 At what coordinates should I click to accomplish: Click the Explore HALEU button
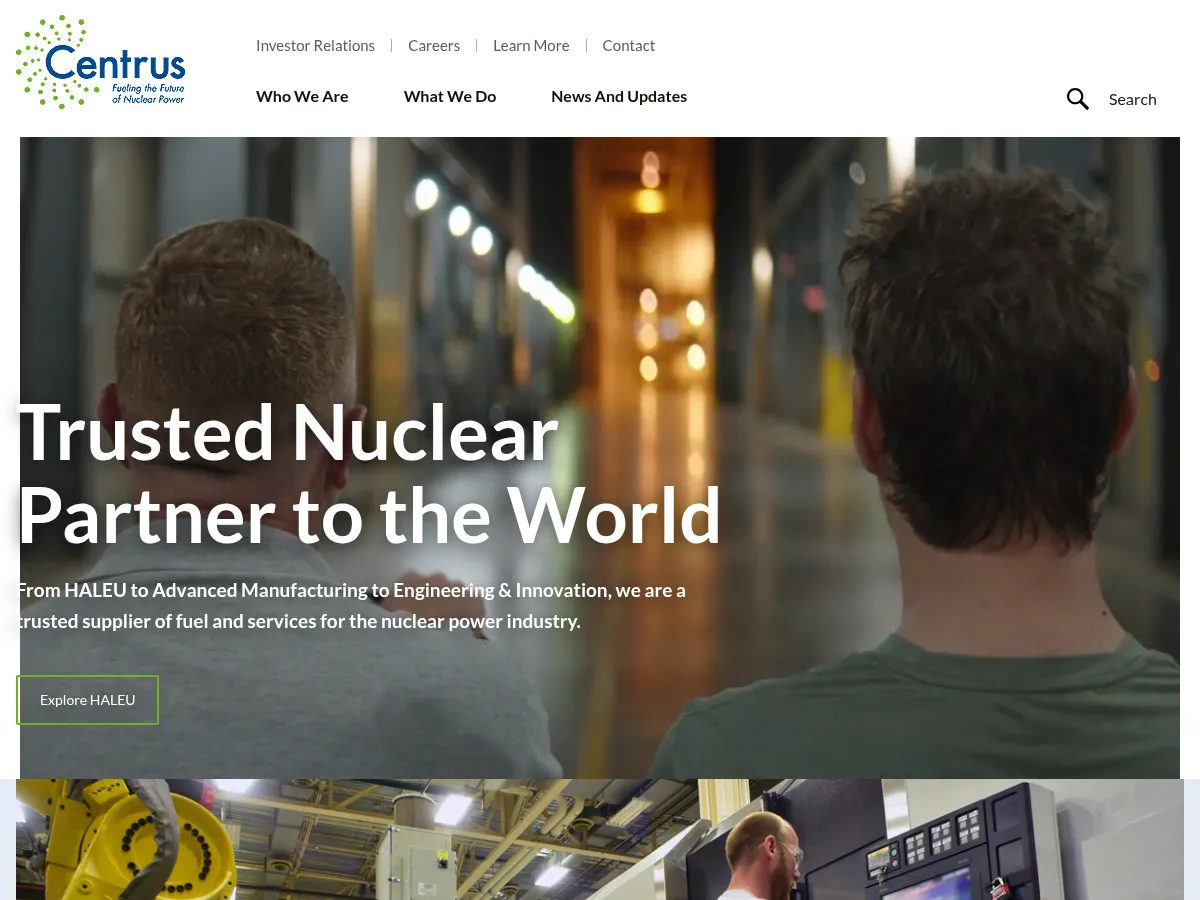pos(87,699)
